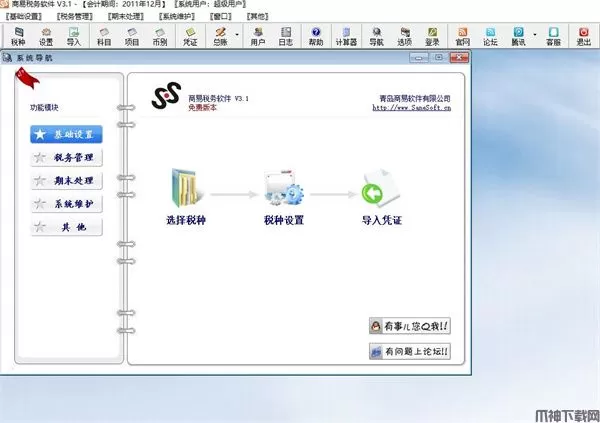Click the 税种设置 gear window icon
Image resolution: width=600 pixels, height=423 pixels.
tap(284, 188)
